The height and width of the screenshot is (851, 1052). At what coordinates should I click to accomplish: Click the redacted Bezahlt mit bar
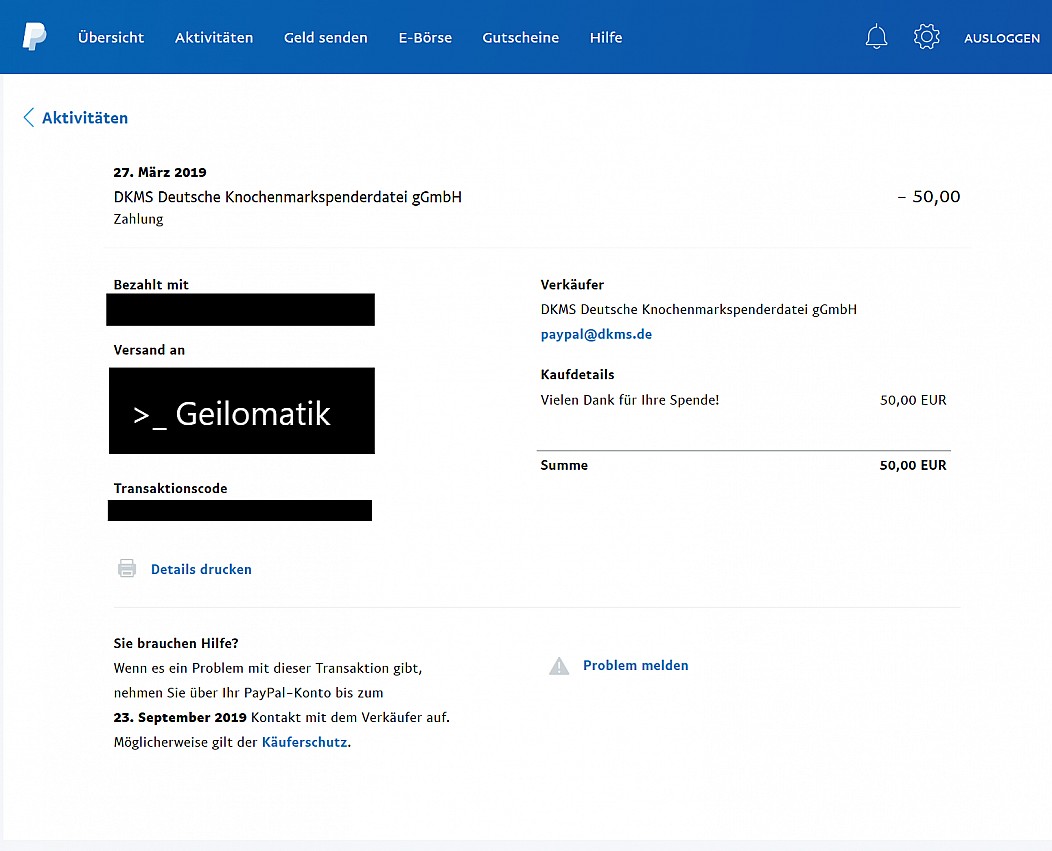[240, 309]
